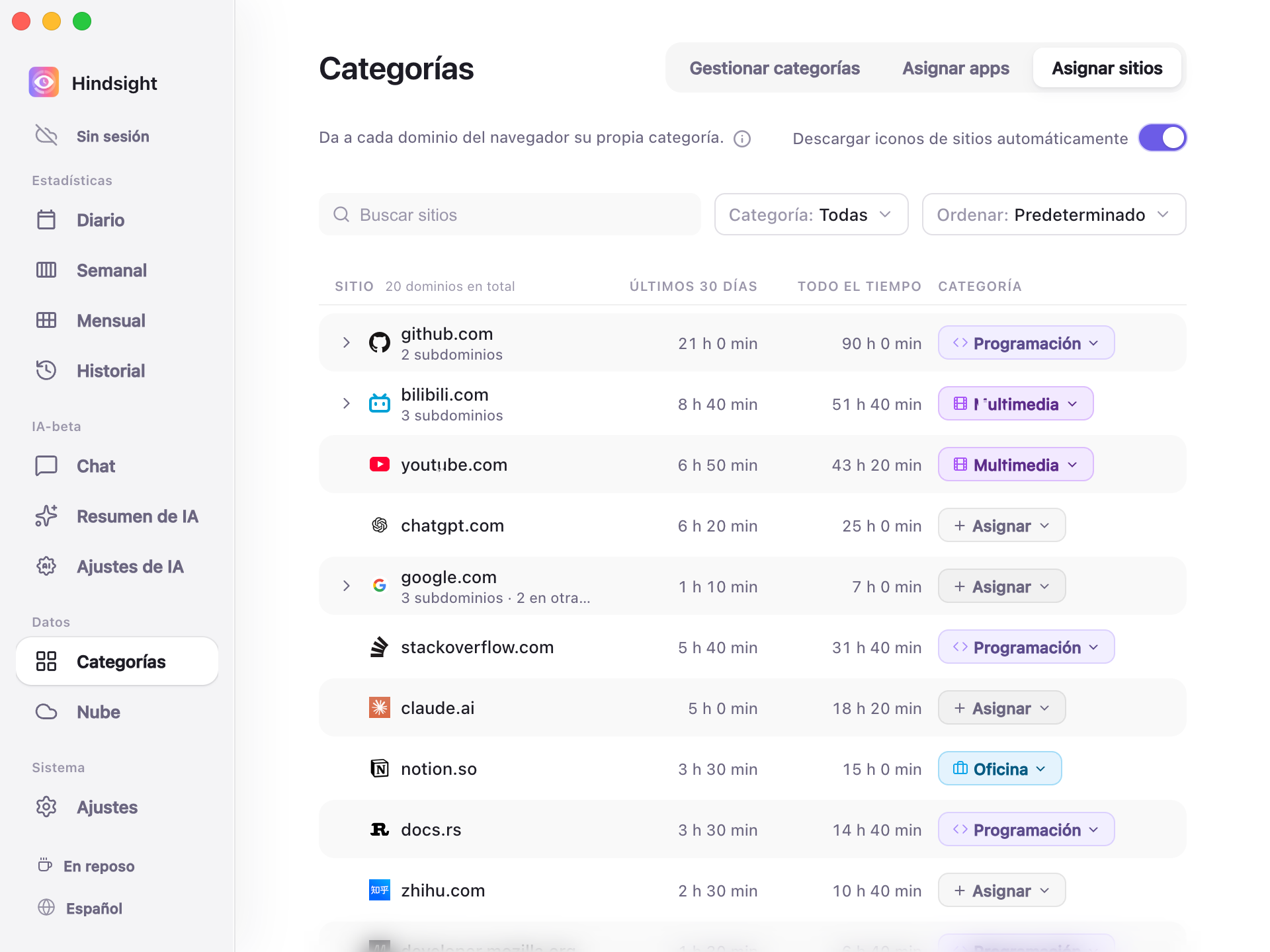The width and height of the screenshot is (1270, 952).
Task: Click the github.com favicon
Action: [x=380, y=342]
